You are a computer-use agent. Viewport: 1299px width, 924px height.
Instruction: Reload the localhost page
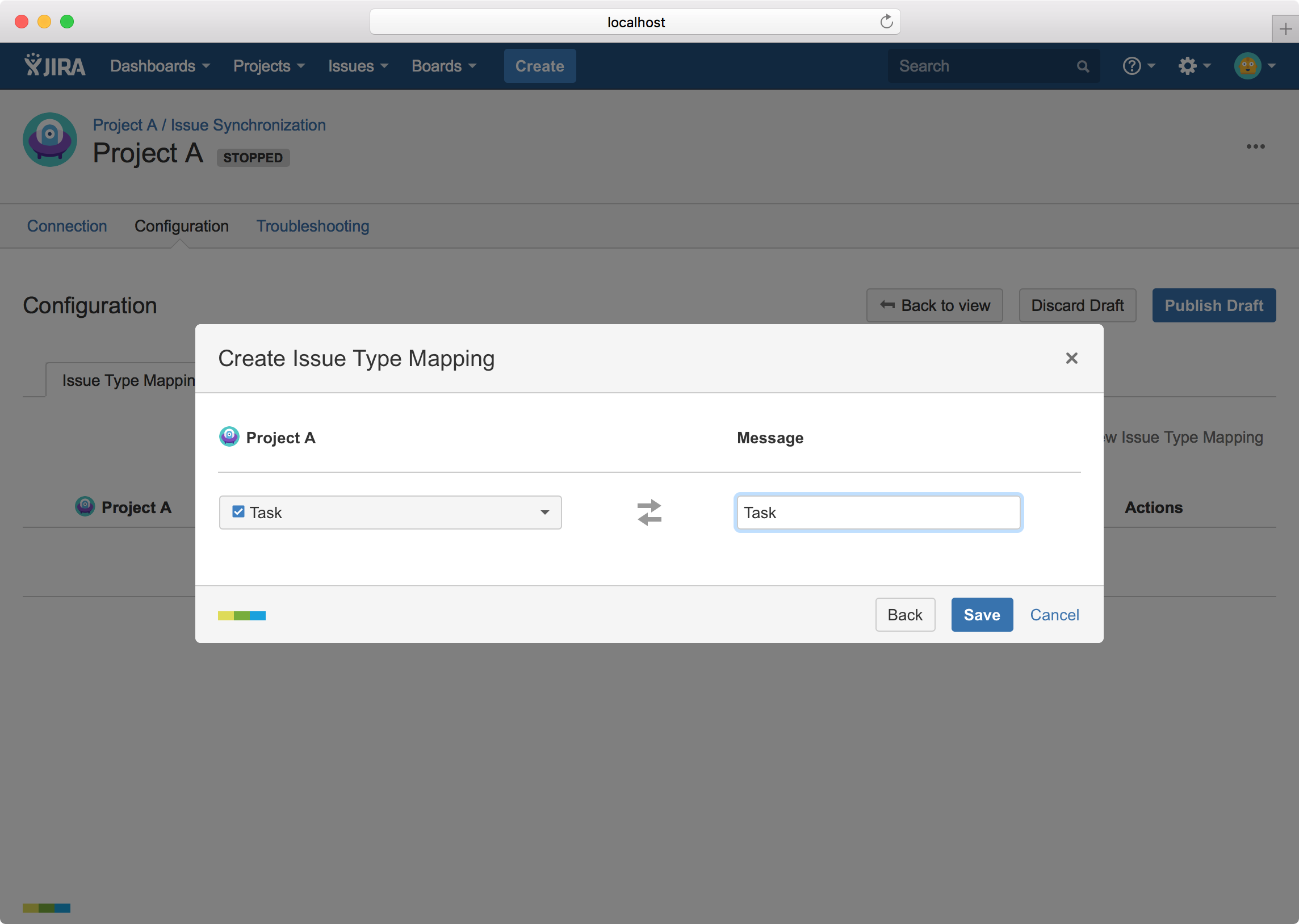pyautogui.click(x=886, y=22)
